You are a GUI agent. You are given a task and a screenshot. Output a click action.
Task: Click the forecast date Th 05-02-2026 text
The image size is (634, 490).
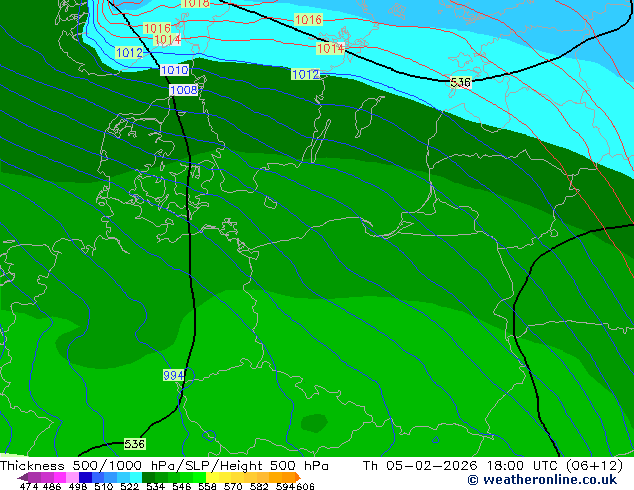420,466
